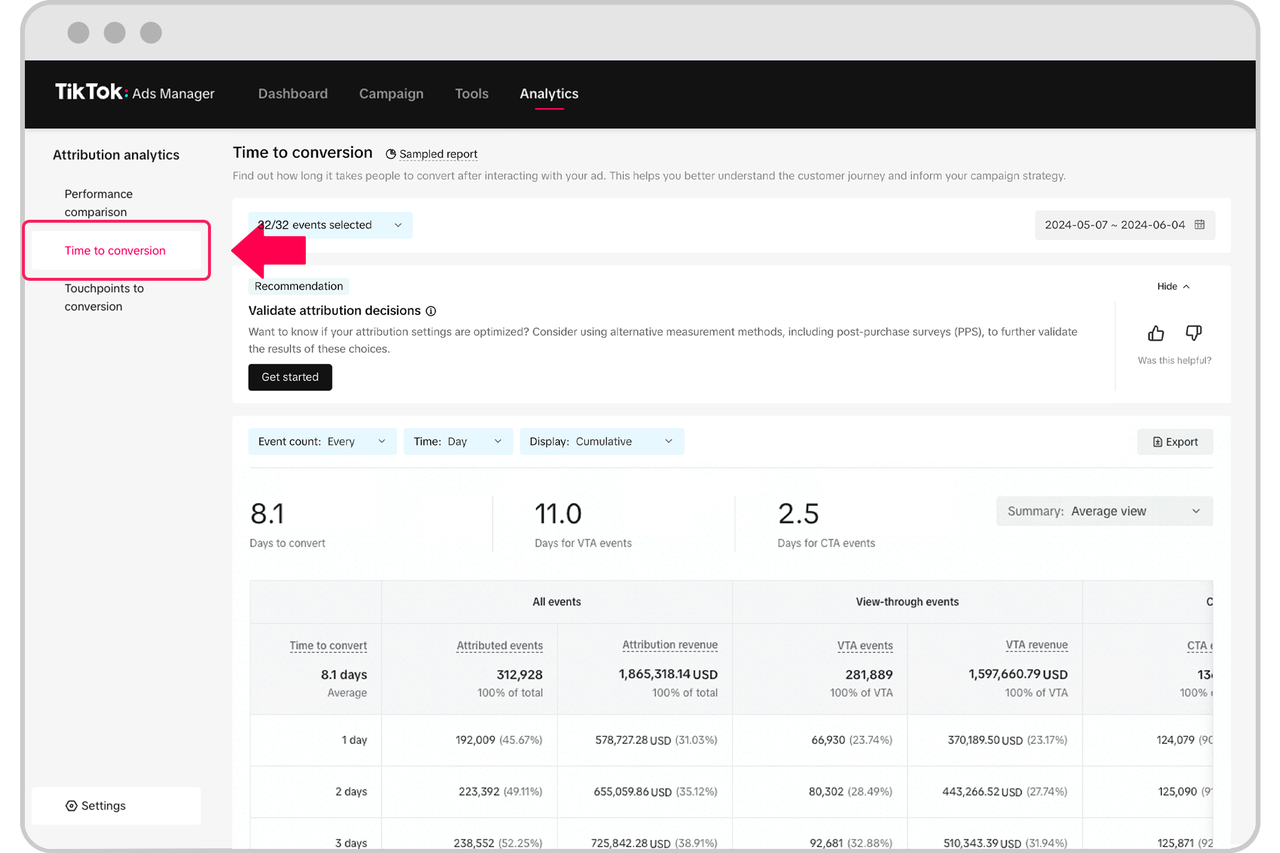Click the TikTok Ads Manager logo
This screenshot has width=1280, height=853.
coord(135,92)
